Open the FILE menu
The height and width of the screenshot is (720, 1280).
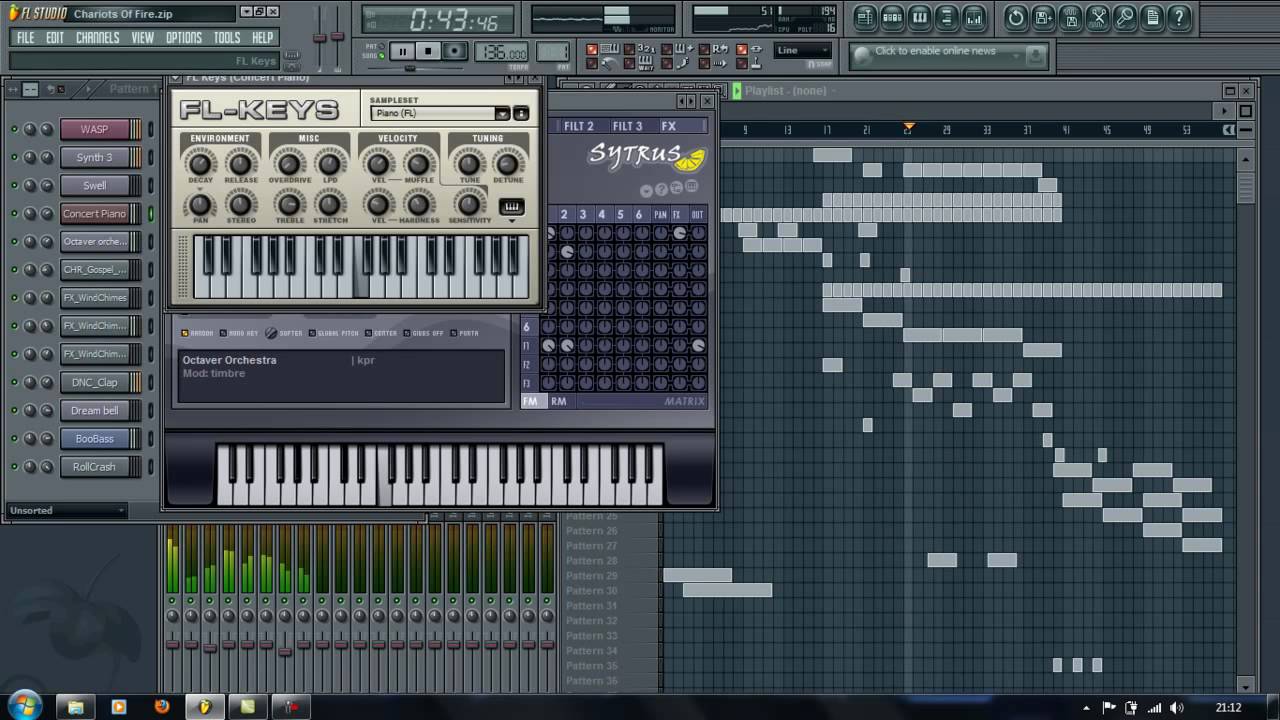[26, 38]
